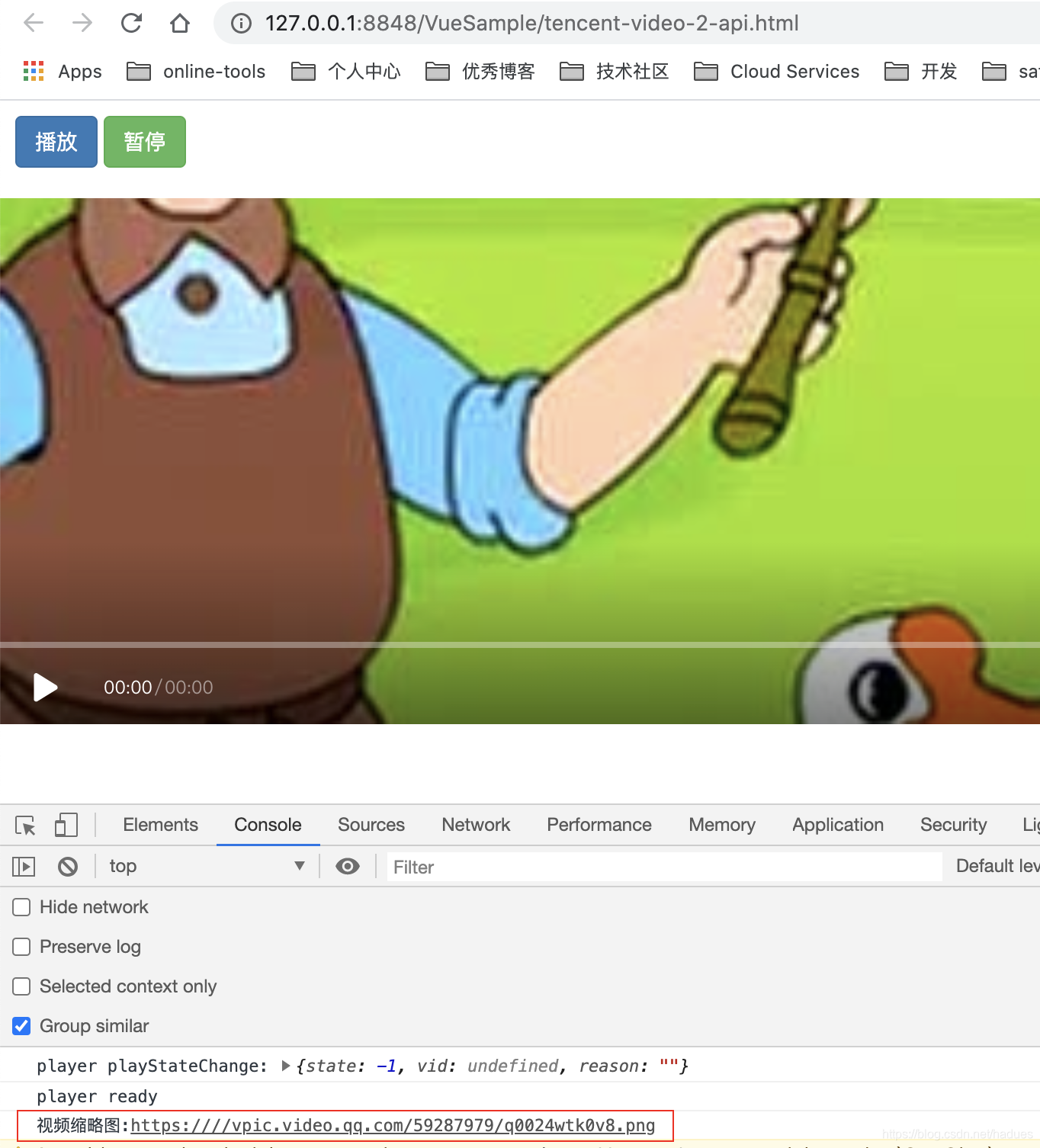Show the console sidebar
This screenshot has height=1148, width=1040.
coord(24,867)
